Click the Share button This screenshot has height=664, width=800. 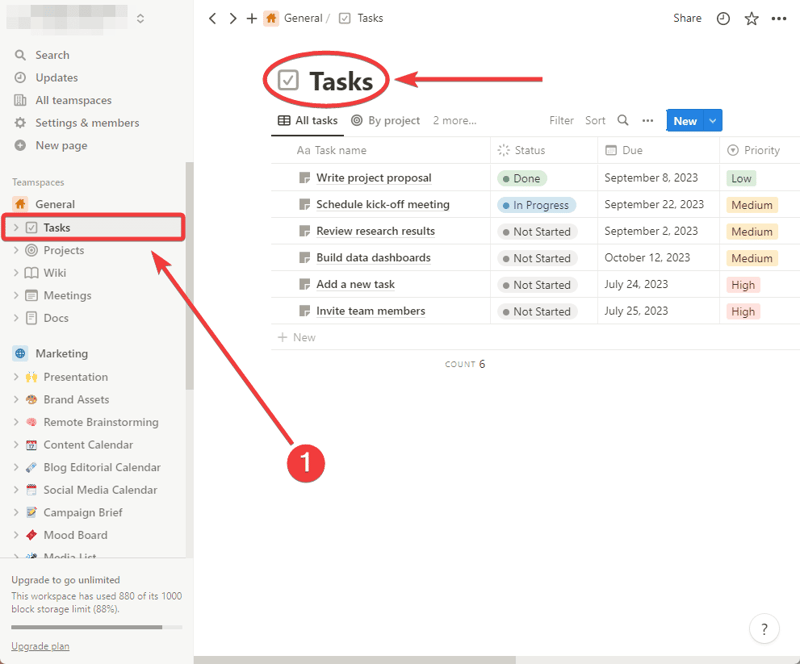(x=687, y=18)
